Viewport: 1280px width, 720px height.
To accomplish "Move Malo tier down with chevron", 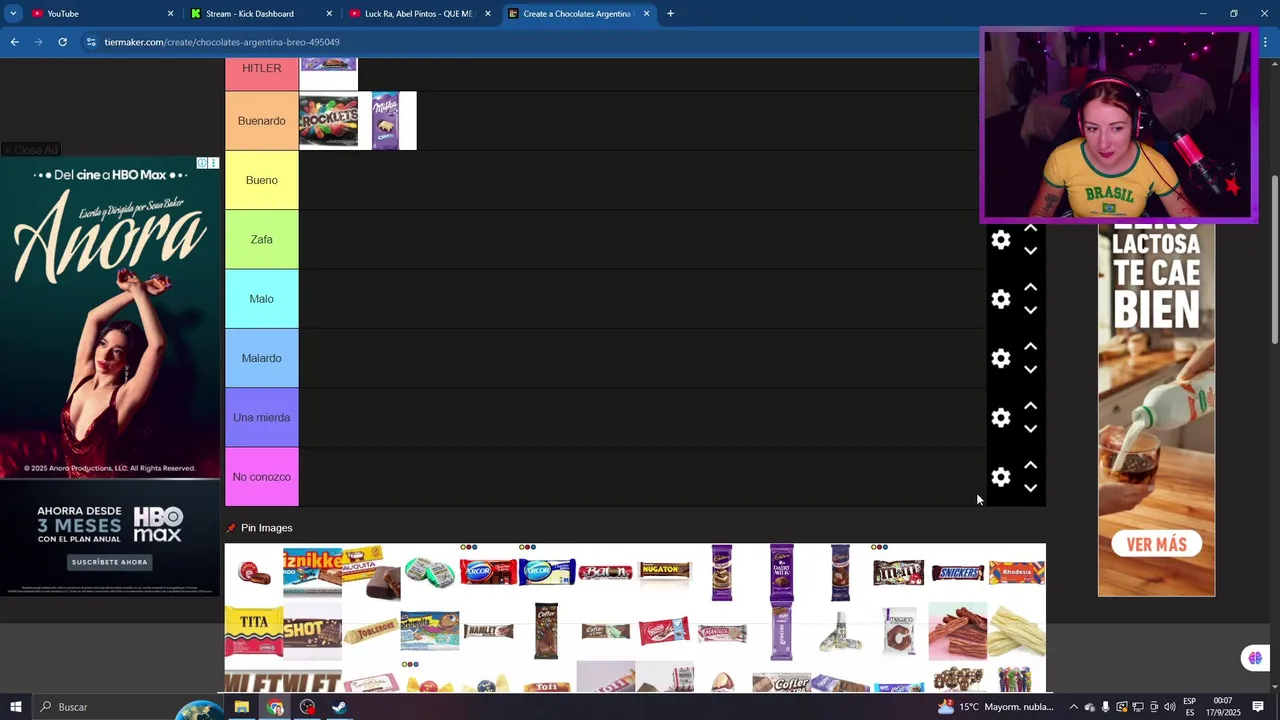I will [x=1030, y=310].
